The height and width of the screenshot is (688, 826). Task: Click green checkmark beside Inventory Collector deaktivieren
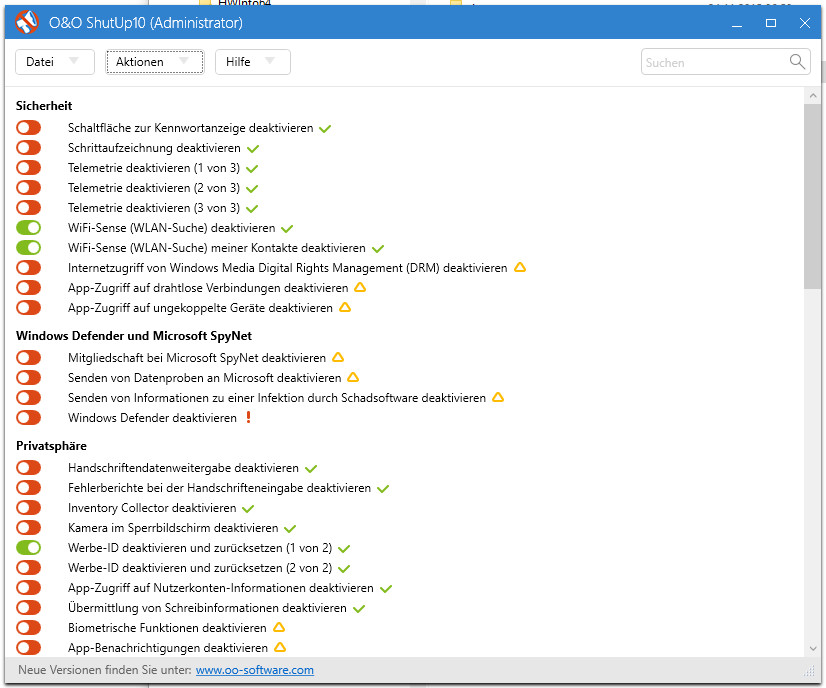coord(248,508)
